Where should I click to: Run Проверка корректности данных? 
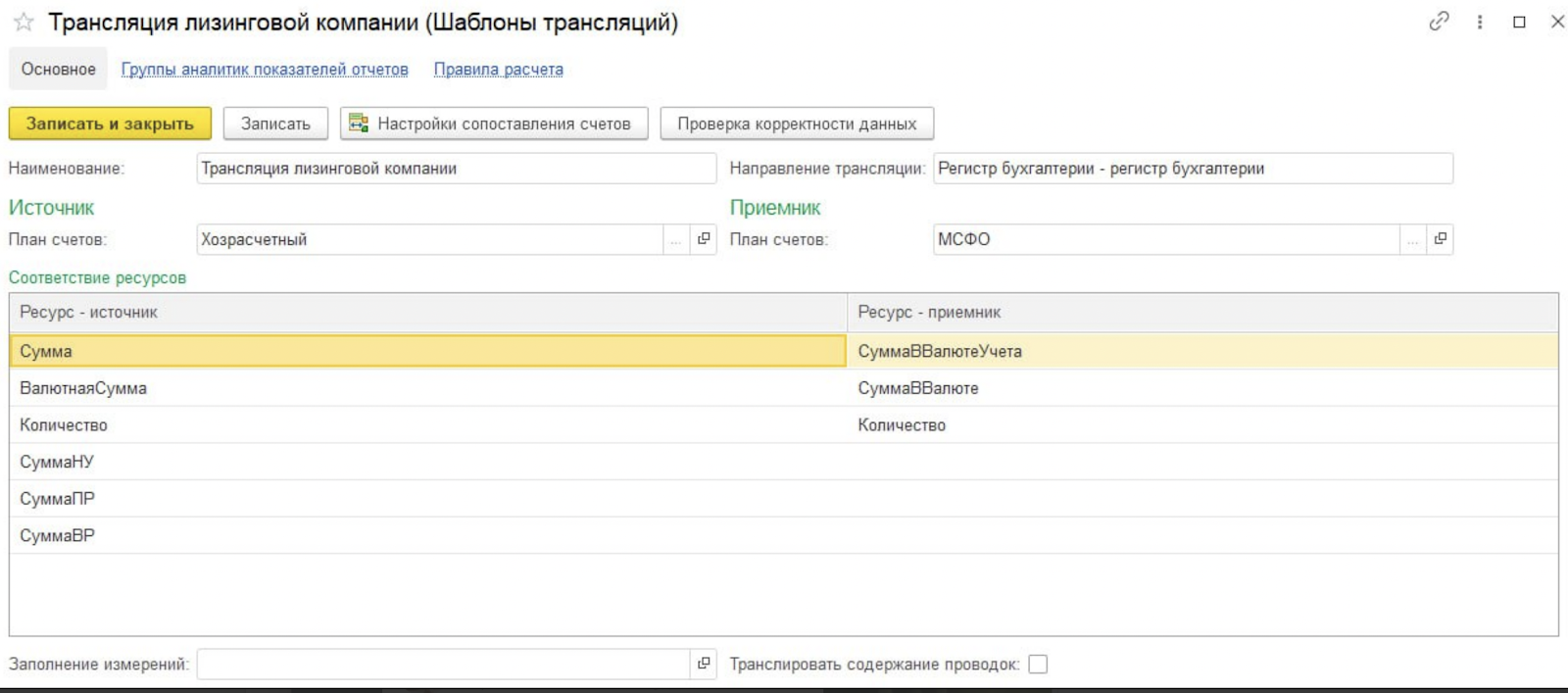click(797, 124)
